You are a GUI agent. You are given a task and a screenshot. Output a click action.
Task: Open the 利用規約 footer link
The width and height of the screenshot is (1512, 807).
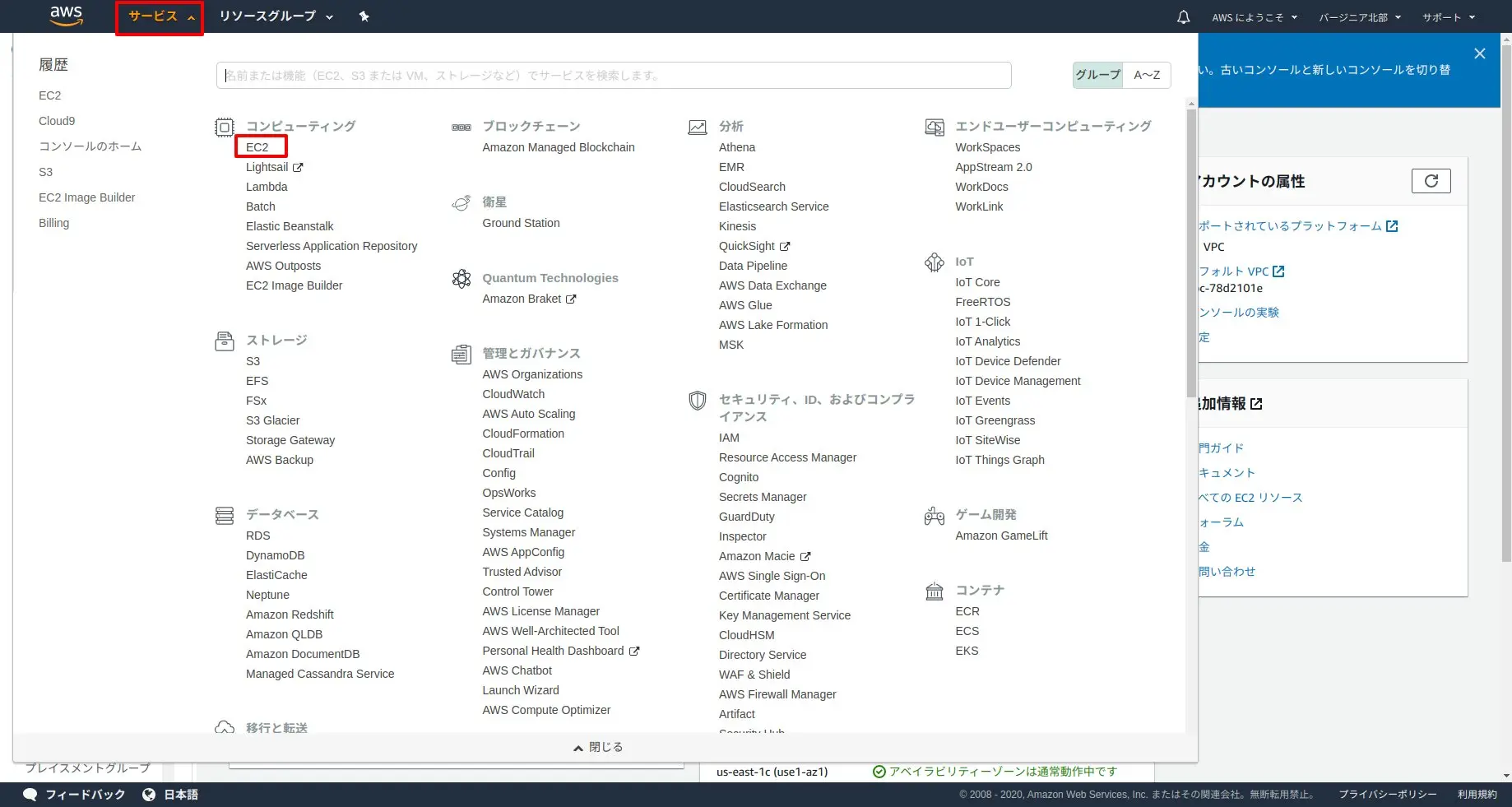pyautogui.click(x=1477, y=795)
